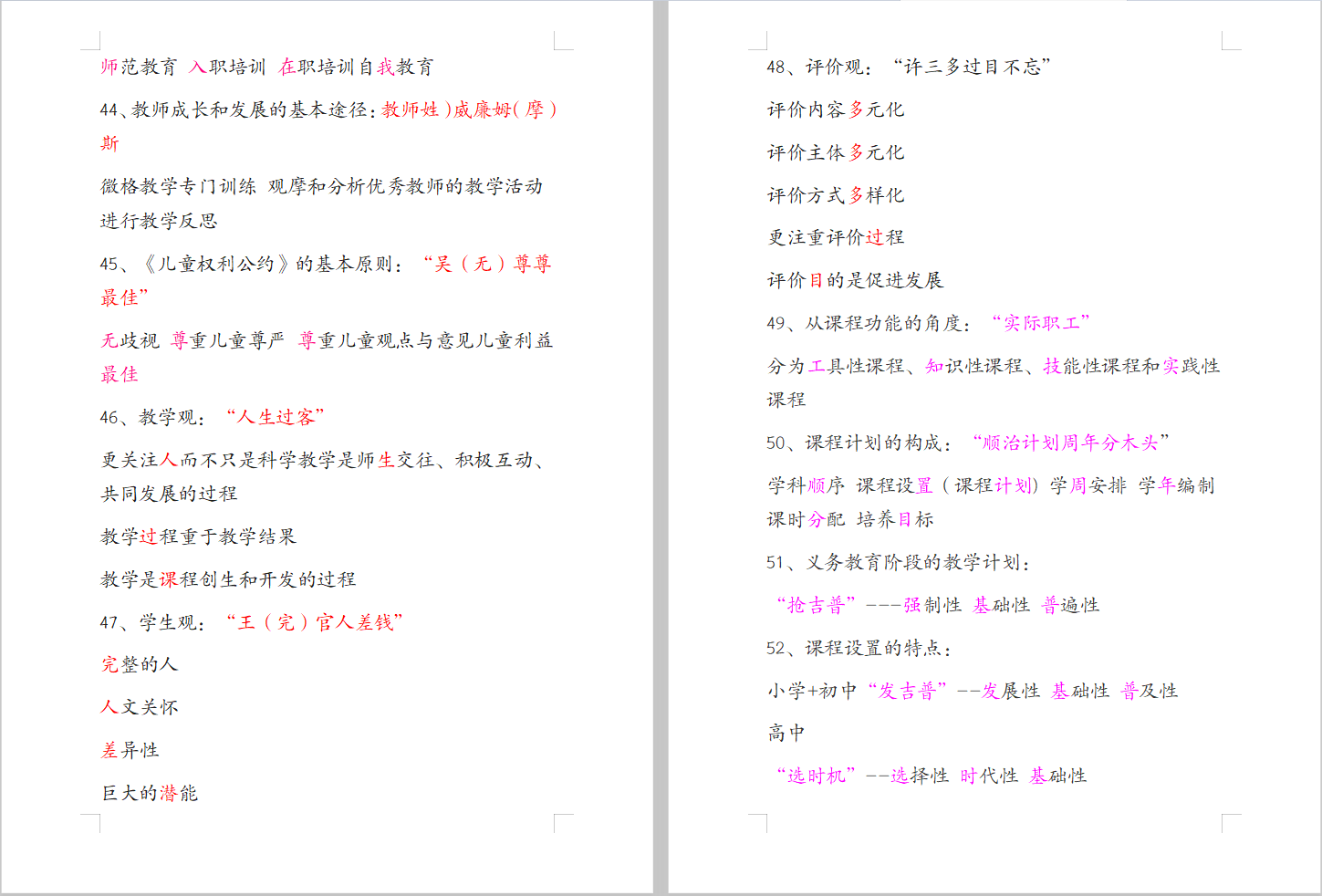Click the line '进行教学反思'
Image resolution: width=1322 pixels, height=896 pixels.
pos(159,221)
